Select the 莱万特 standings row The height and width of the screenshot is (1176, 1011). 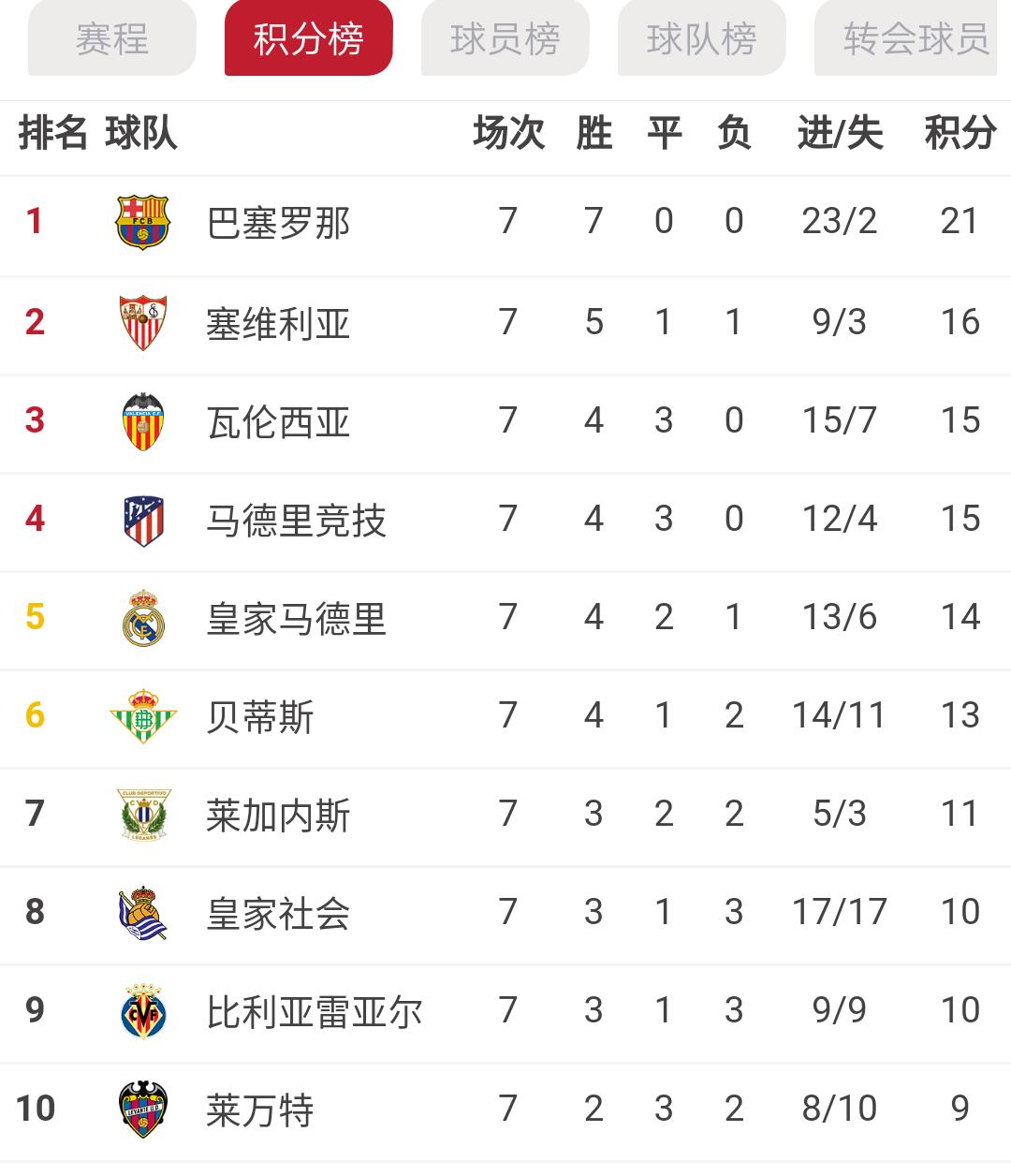[505, 1108]
